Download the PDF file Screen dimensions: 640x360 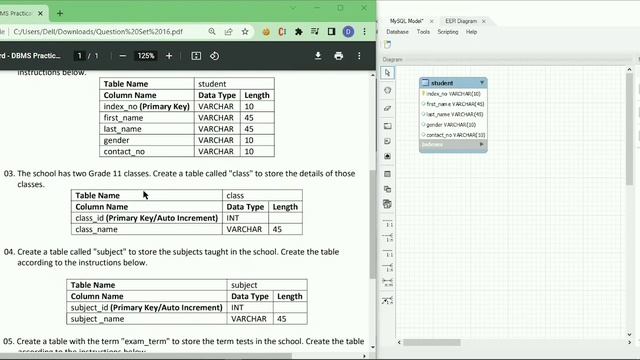pos(318,56)
